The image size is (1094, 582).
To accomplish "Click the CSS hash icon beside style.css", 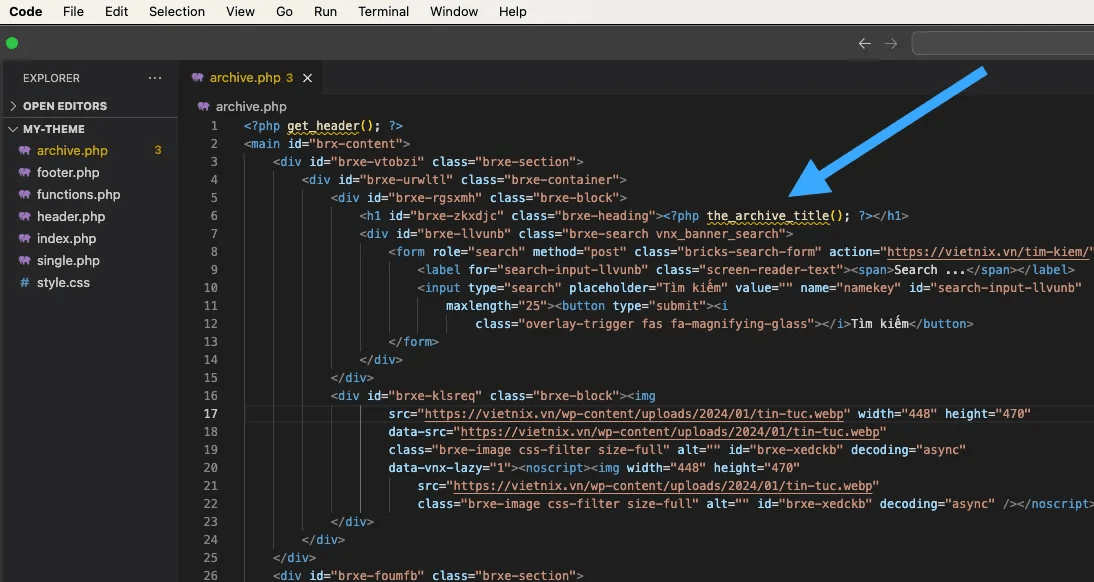I will (24, 283).
